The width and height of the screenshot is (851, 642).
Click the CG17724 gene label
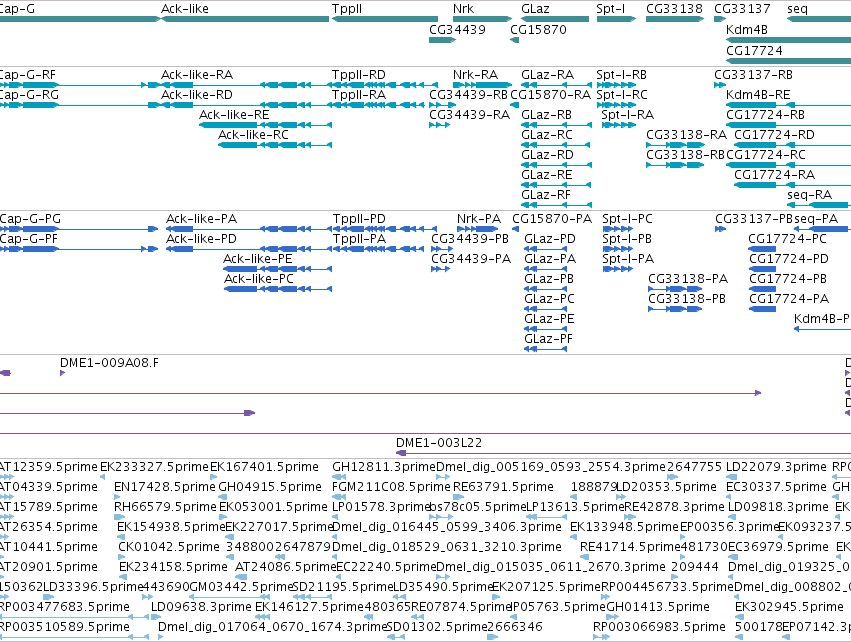click(x=754, y=50)
